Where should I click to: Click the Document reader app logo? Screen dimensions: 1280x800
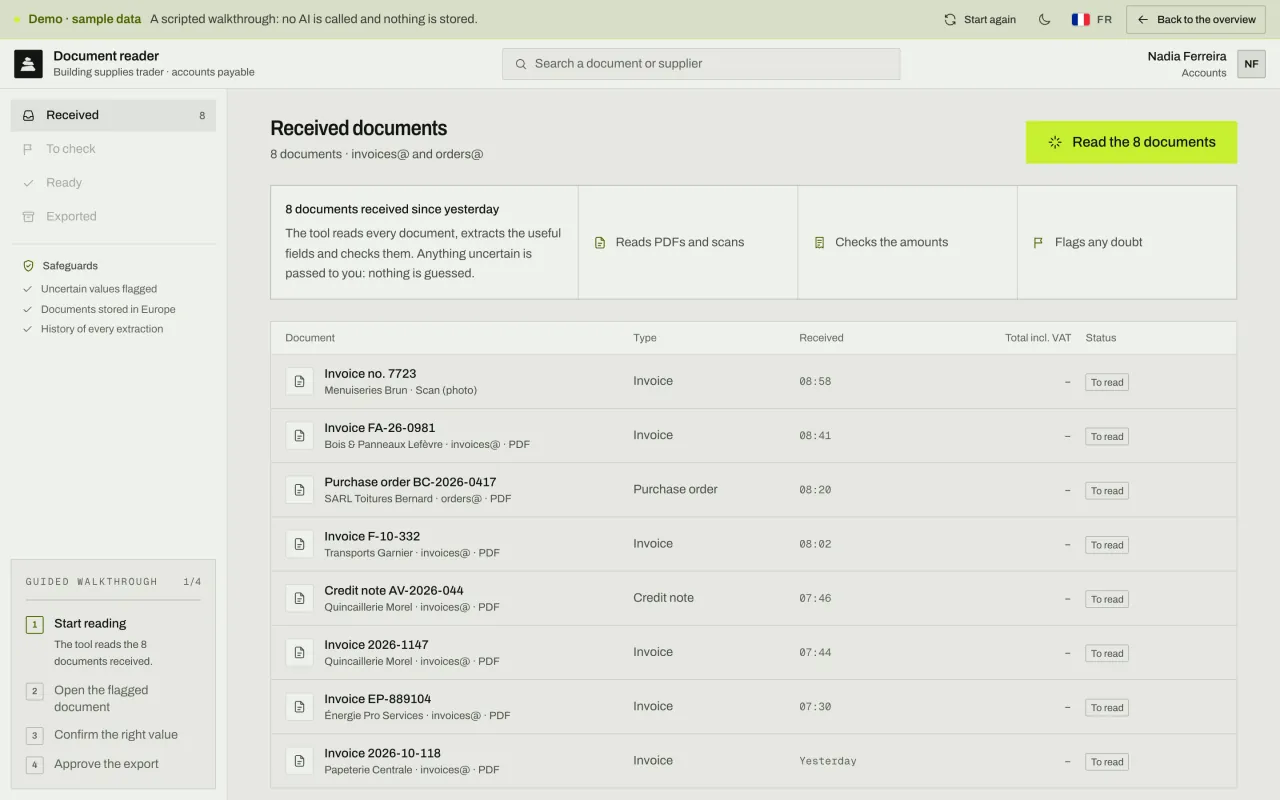tap(28, 64)
